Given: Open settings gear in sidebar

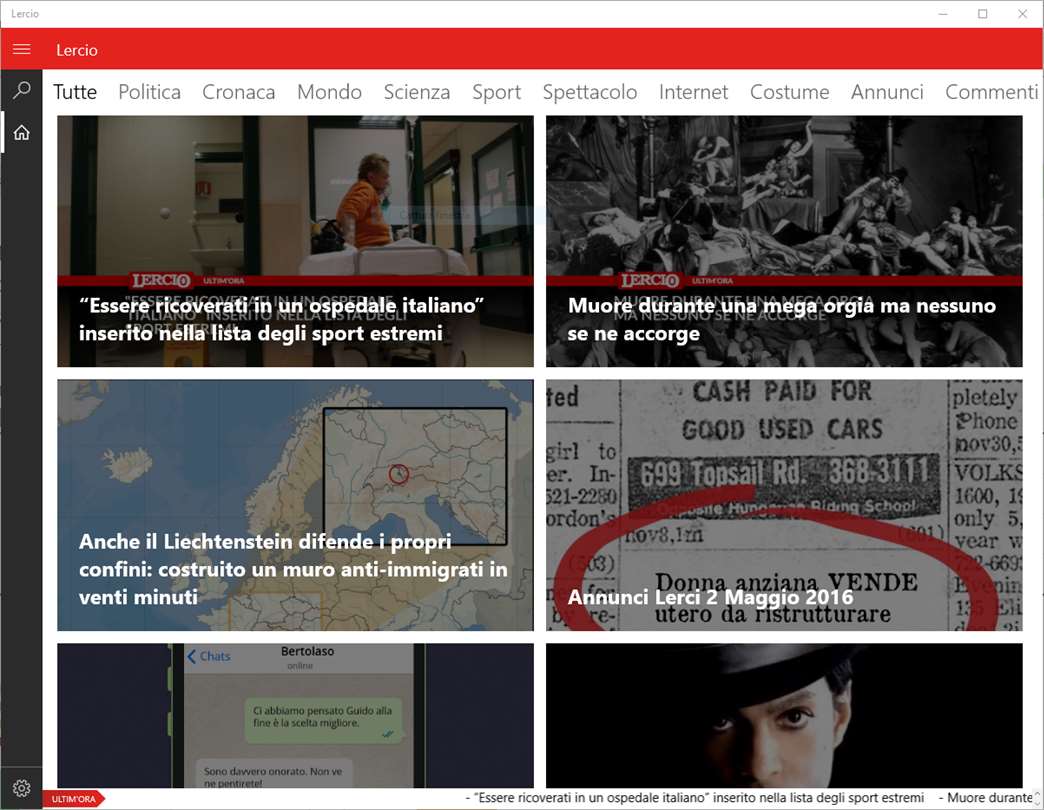Looking at the screenshot, I should pyautogui.click(x=21, y=788).
